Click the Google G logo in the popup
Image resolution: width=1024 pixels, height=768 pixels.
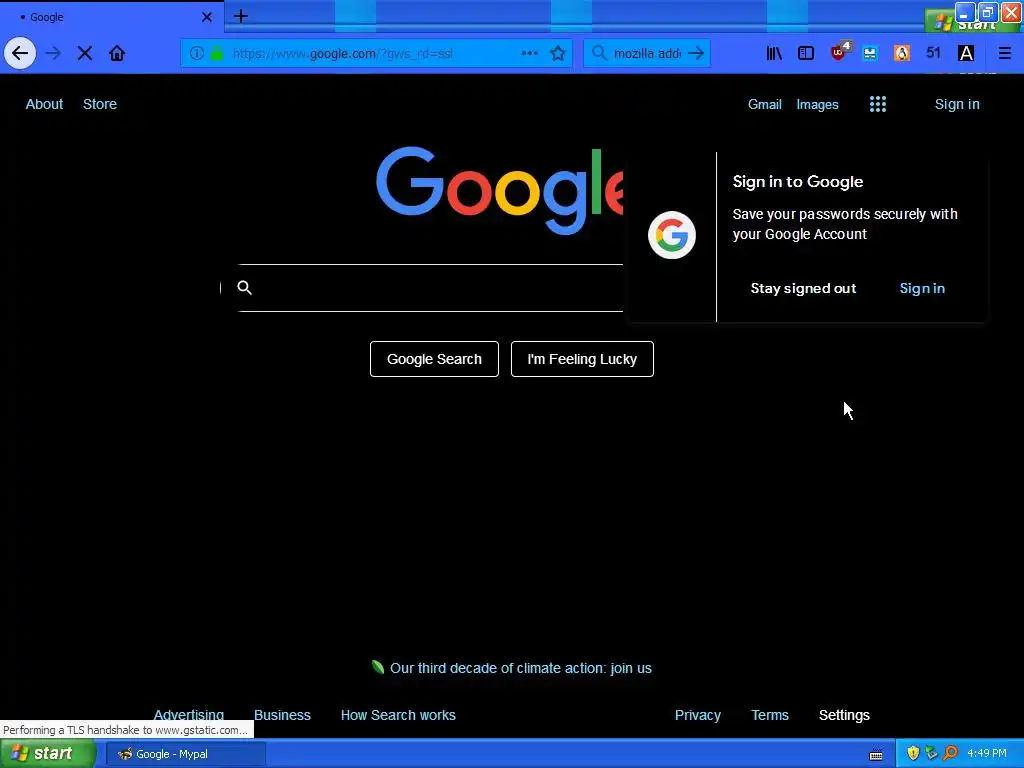[x=671, y=235]
